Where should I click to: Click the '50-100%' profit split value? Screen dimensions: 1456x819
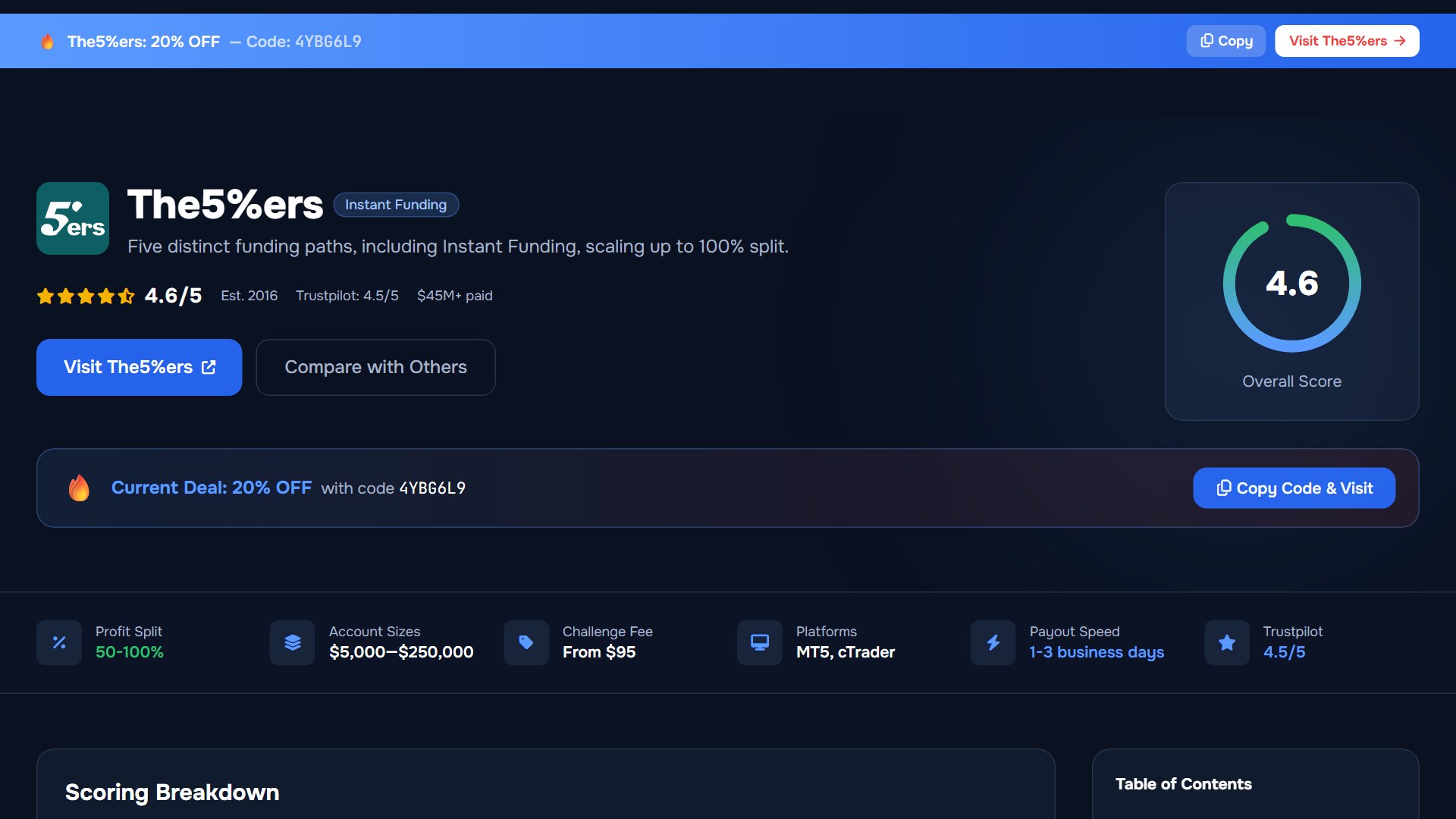tap(130, 652)
